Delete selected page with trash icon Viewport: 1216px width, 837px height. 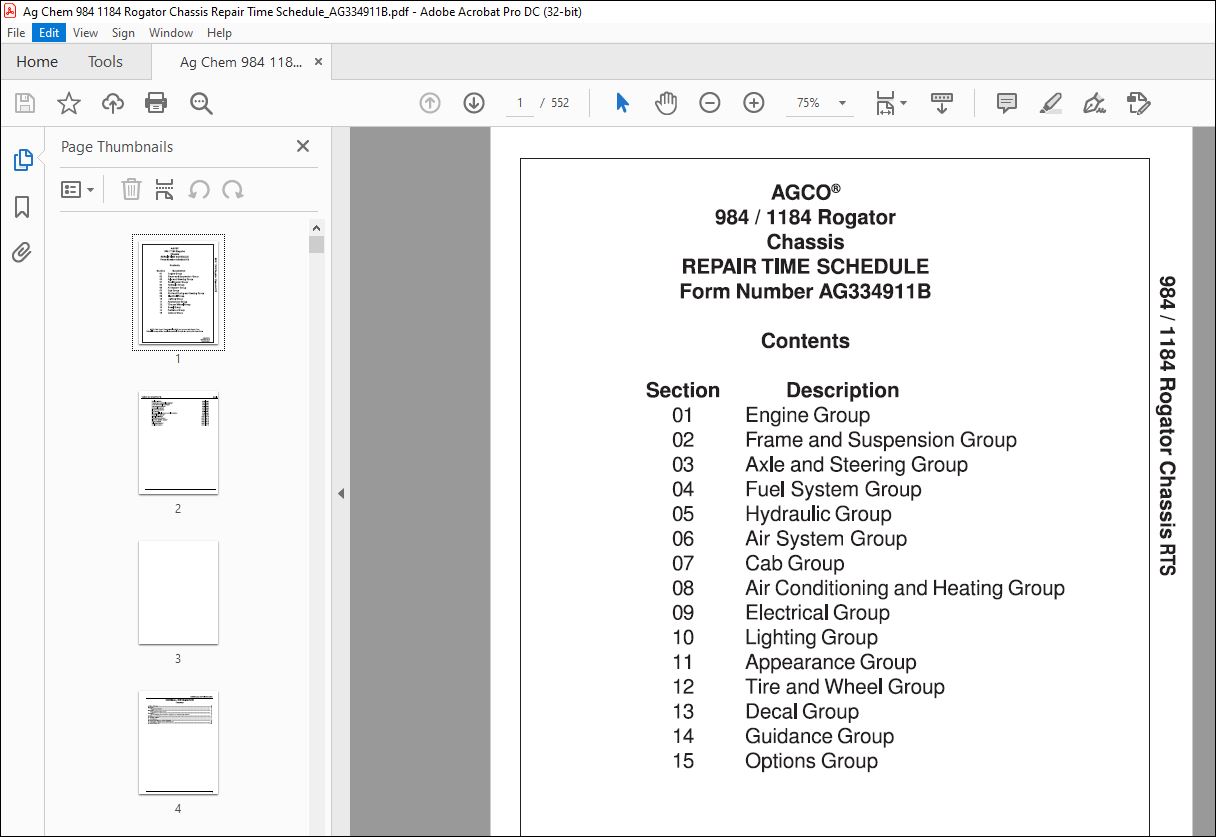[x=131, y=189]
